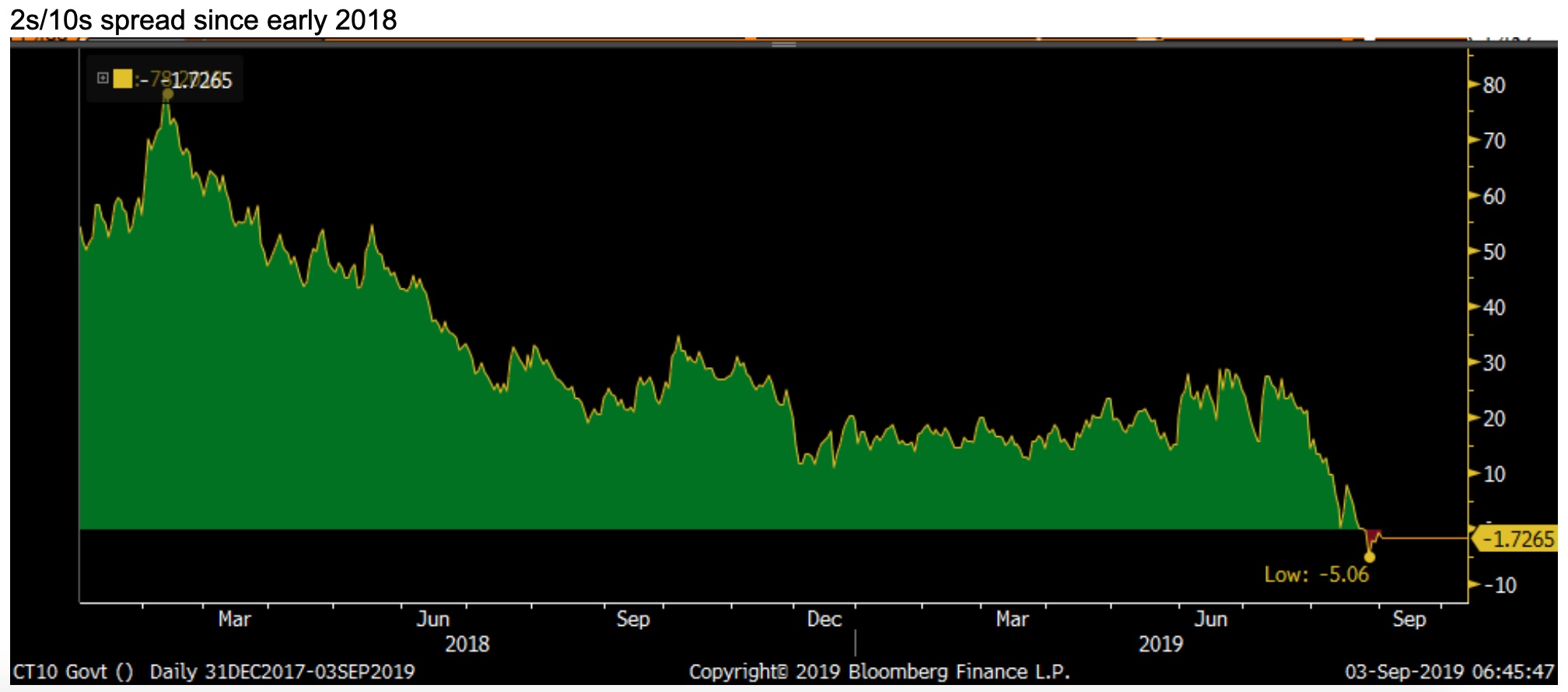The width and height of the screenshot is (1568, 692).
Task: Click the -1.7265 last value tag on axis
Action: pos(1515,539)
